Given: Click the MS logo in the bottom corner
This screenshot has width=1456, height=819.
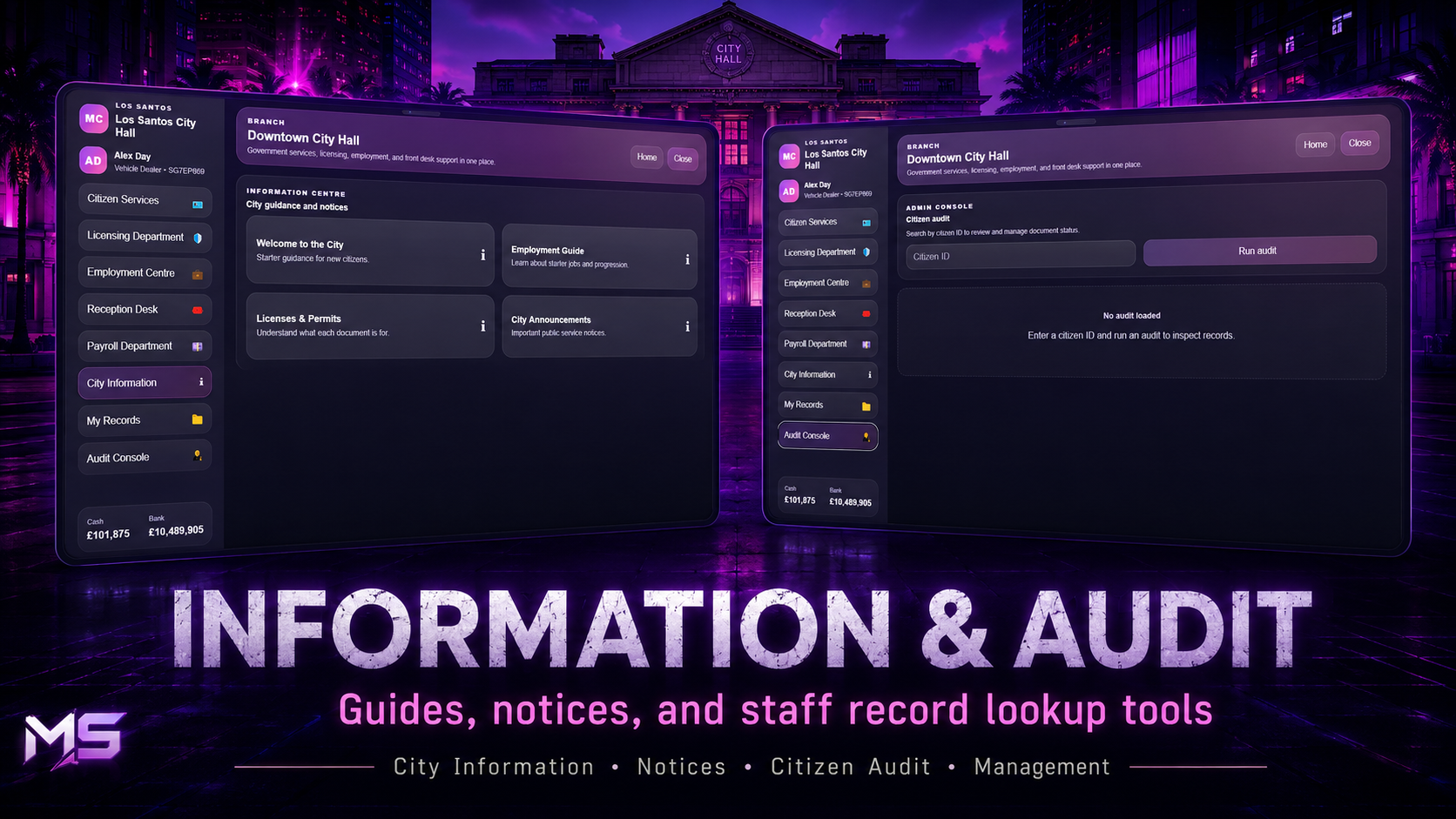Looking at the screenshot, I should [x=73, y=739].
